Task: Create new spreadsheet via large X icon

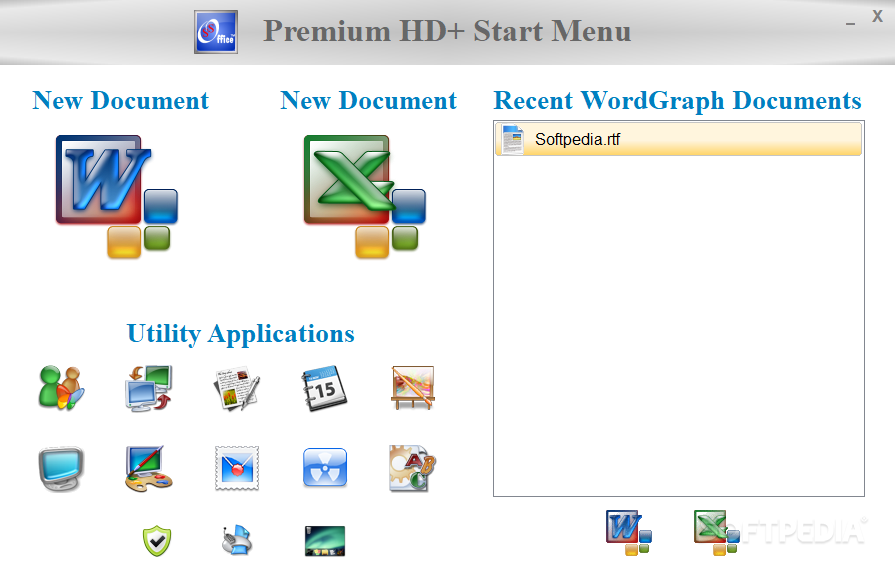Action: click(x=365, y=196)
